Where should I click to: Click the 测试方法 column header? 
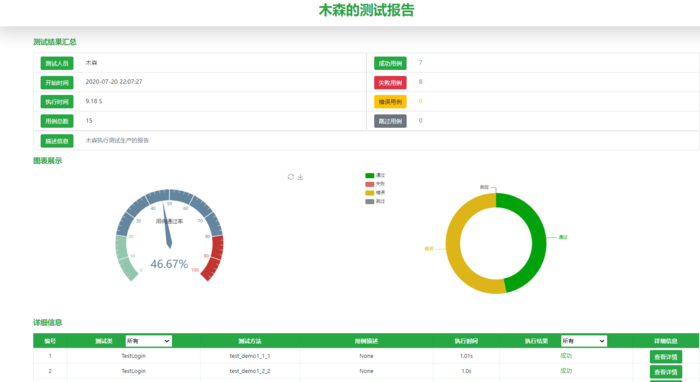tap(250, 341)
